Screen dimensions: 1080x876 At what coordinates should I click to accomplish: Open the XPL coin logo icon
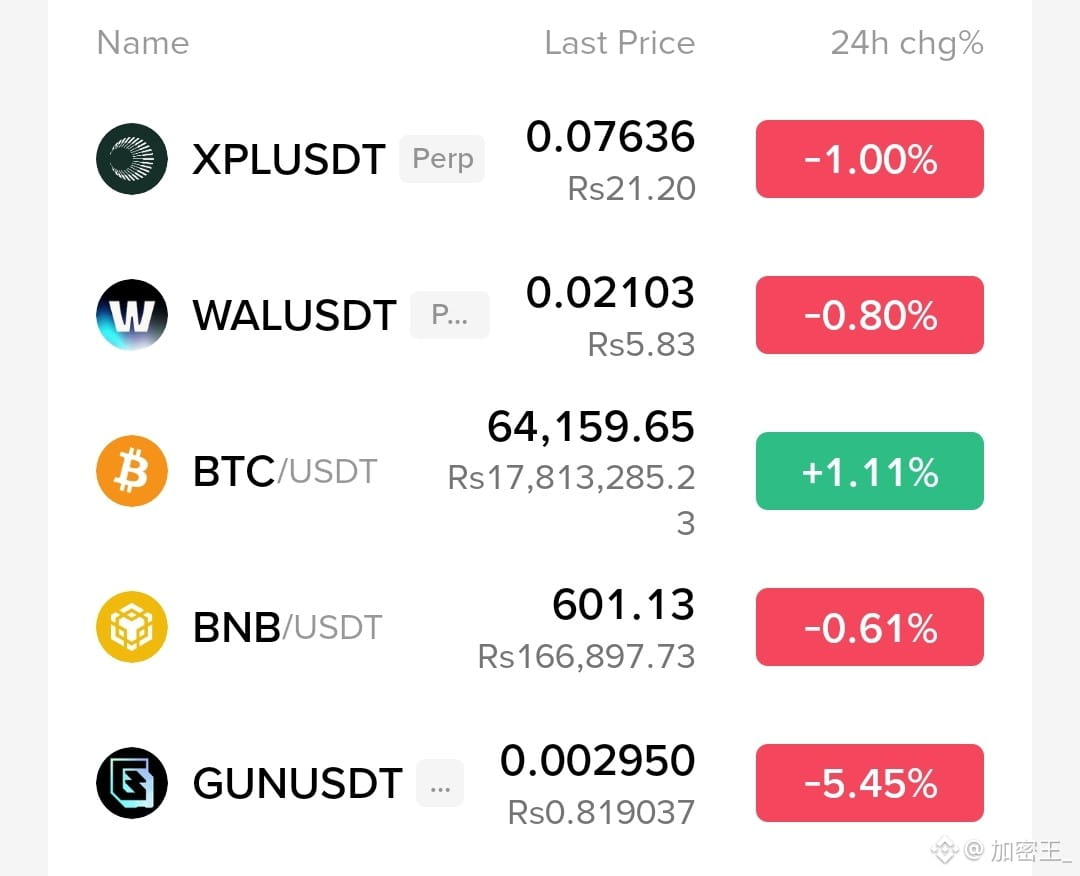click(132, 158)
